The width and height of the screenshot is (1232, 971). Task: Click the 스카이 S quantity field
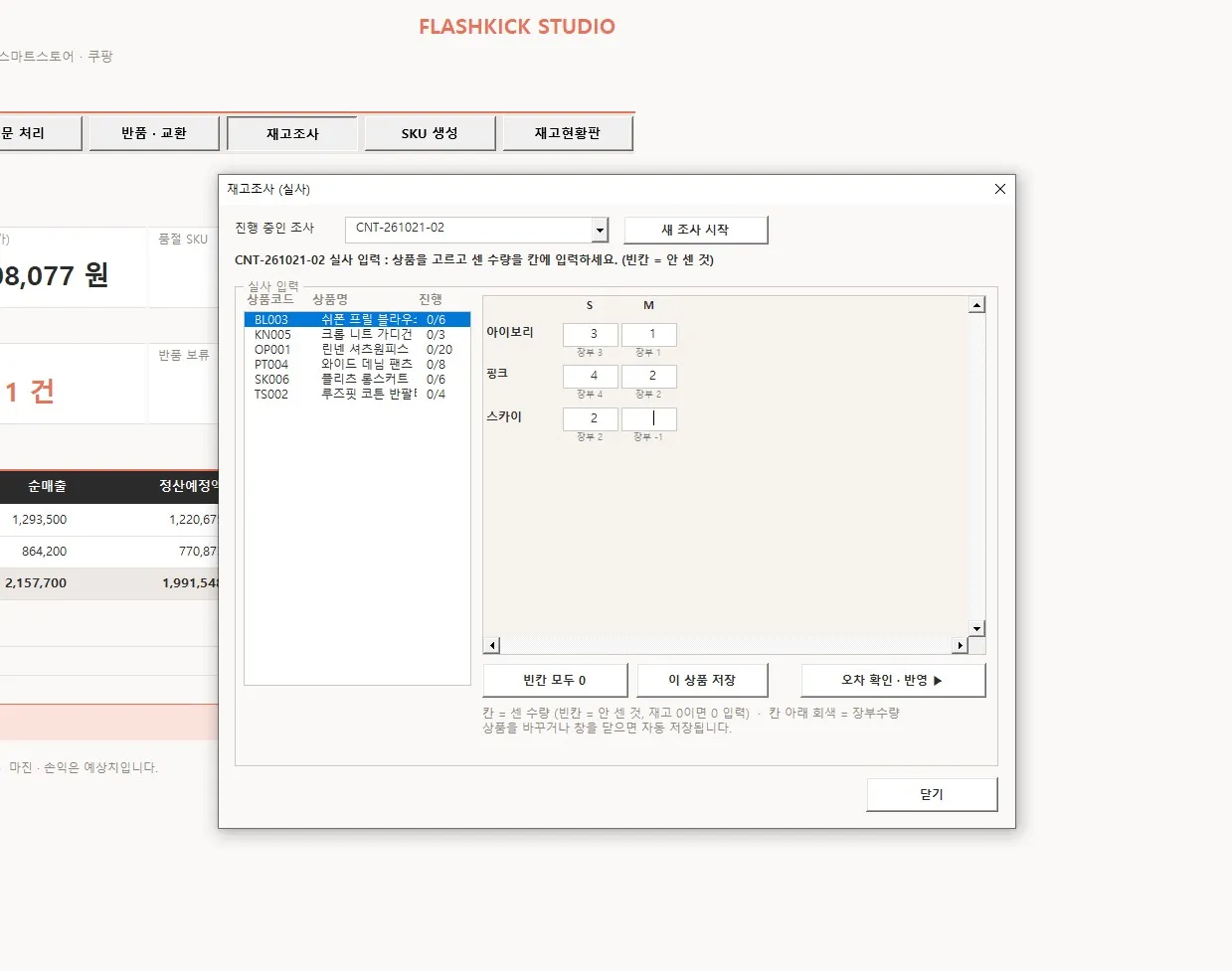(x=591, y=418)
